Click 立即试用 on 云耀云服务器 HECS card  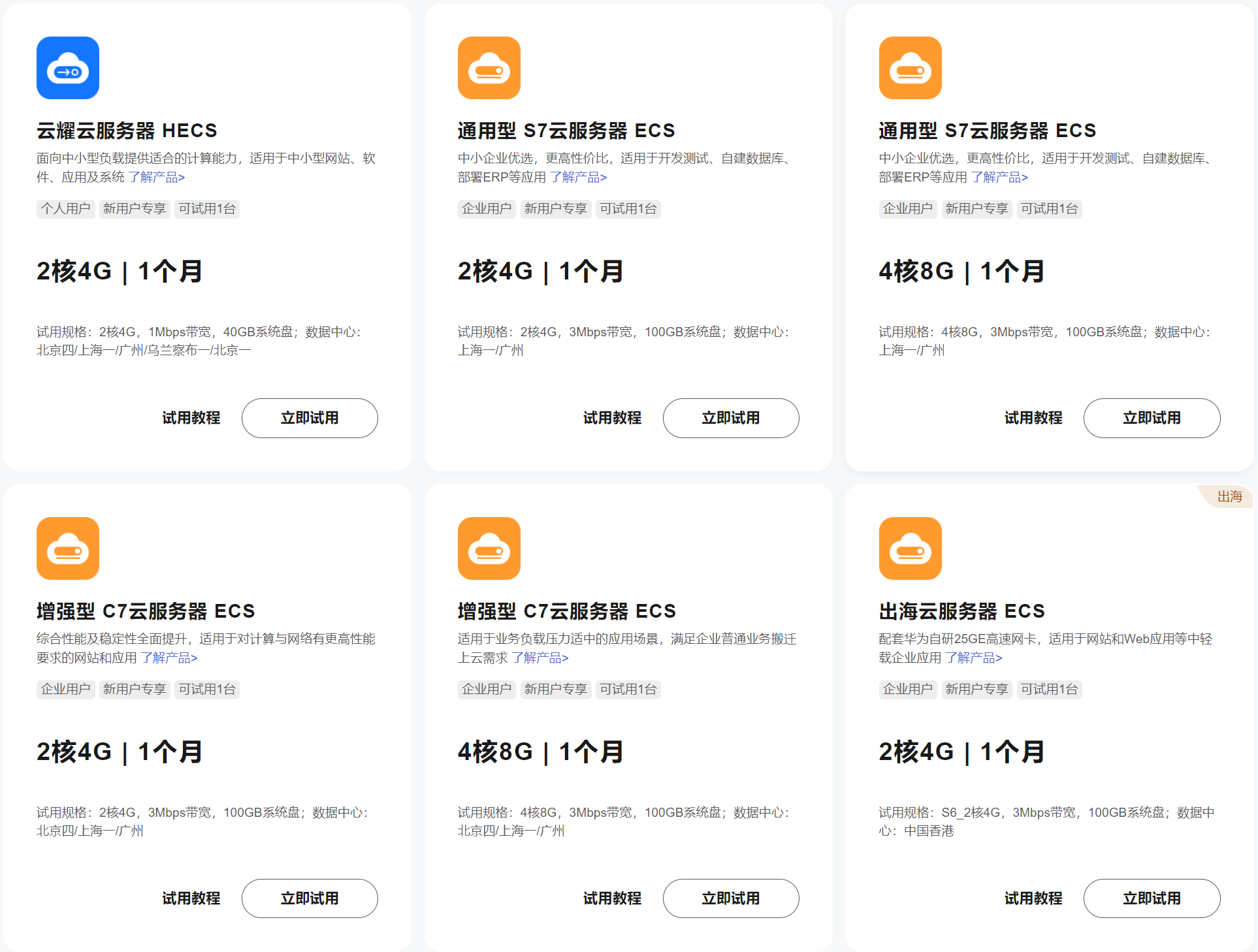point(310,418)
